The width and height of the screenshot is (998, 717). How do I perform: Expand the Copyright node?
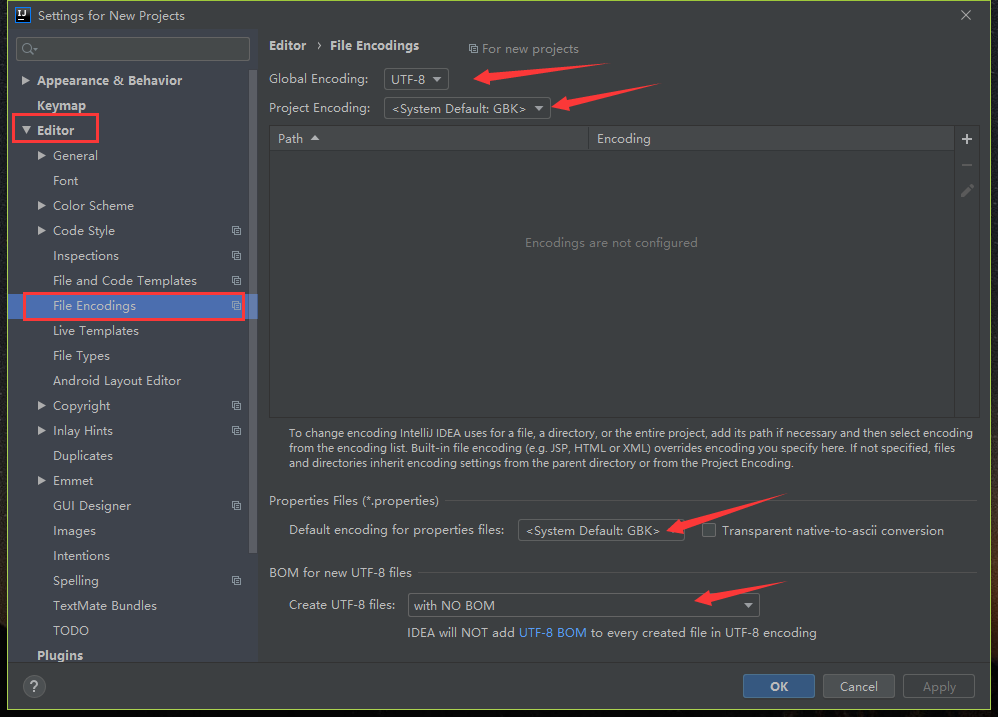[41, 405]
